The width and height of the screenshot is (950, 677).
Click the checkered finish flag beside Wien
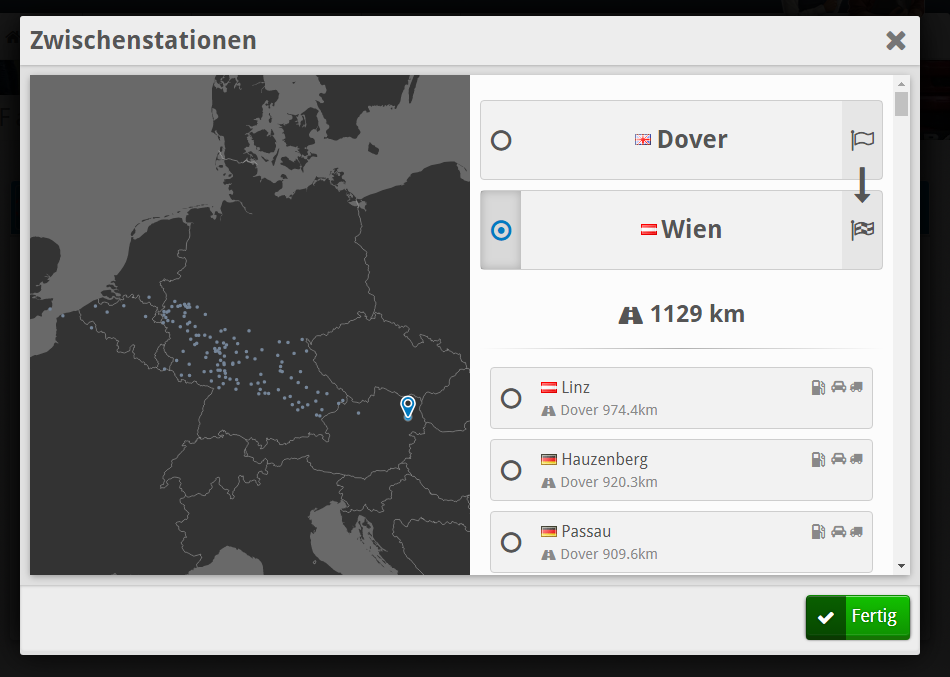(862, 230)
